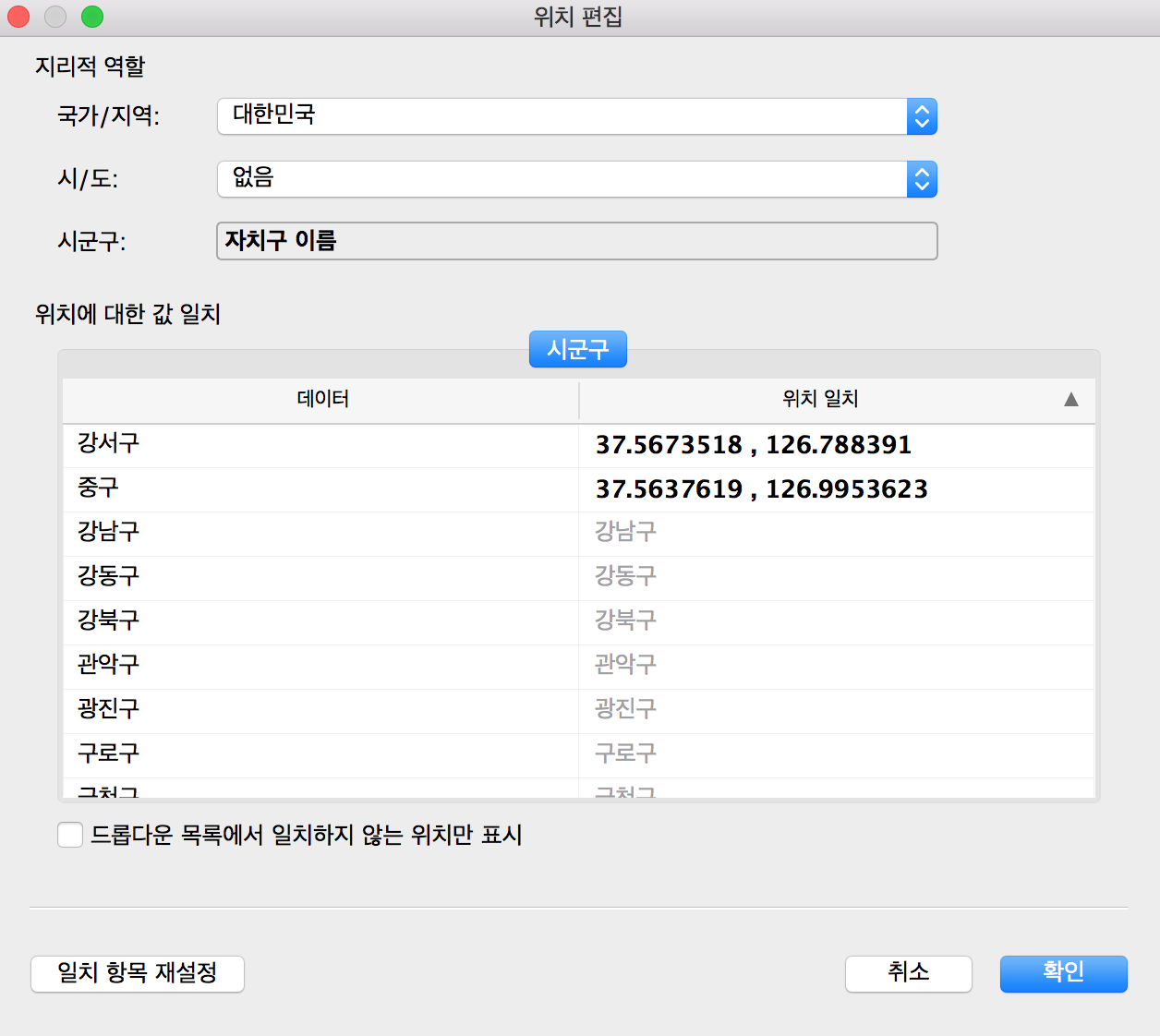Click the 시군구 field showing 자치구 이름
This screenshot has height=1036, width=1160.
click(577, 241)
